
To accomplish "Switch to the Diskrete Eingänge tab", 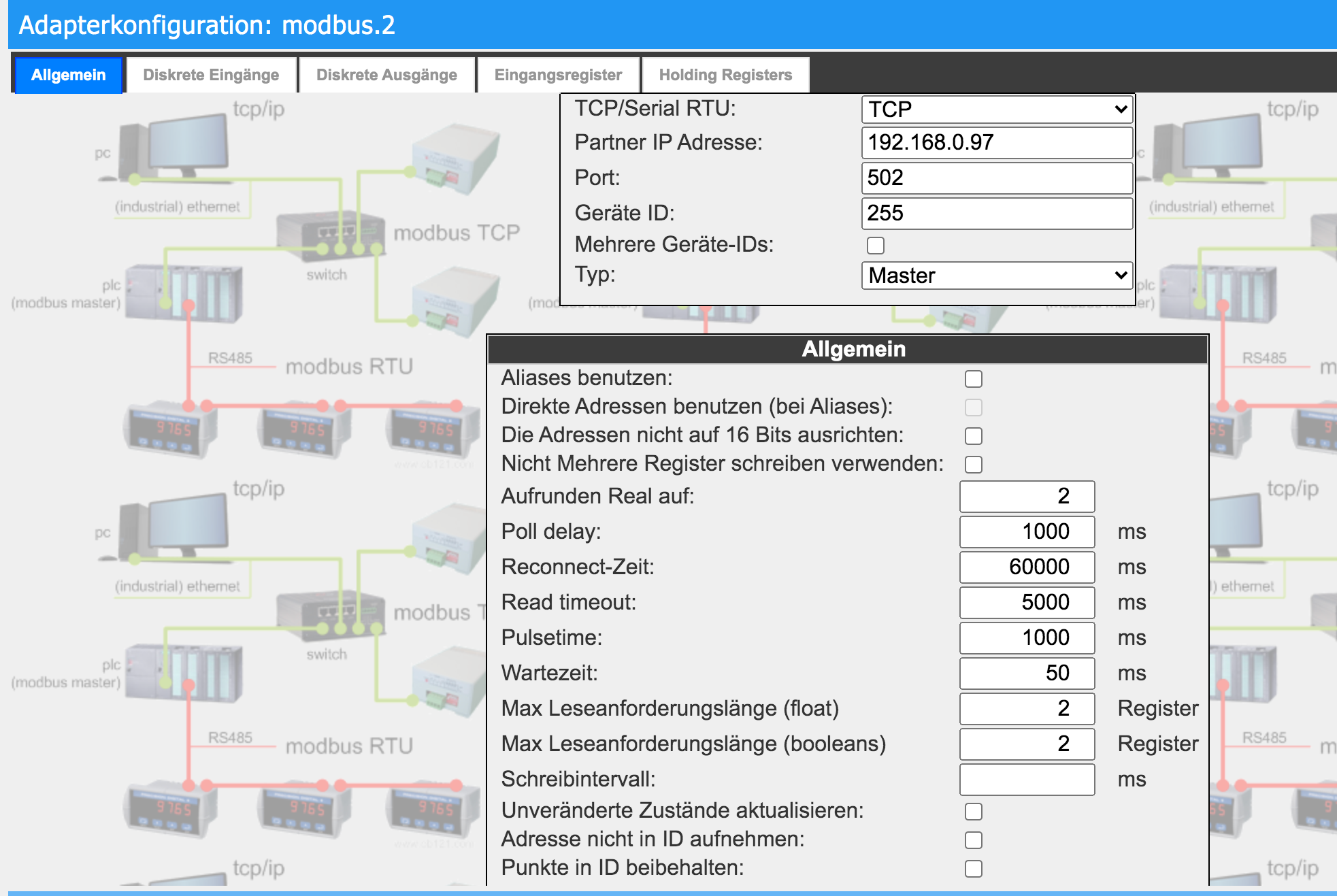I will point(211,75).
